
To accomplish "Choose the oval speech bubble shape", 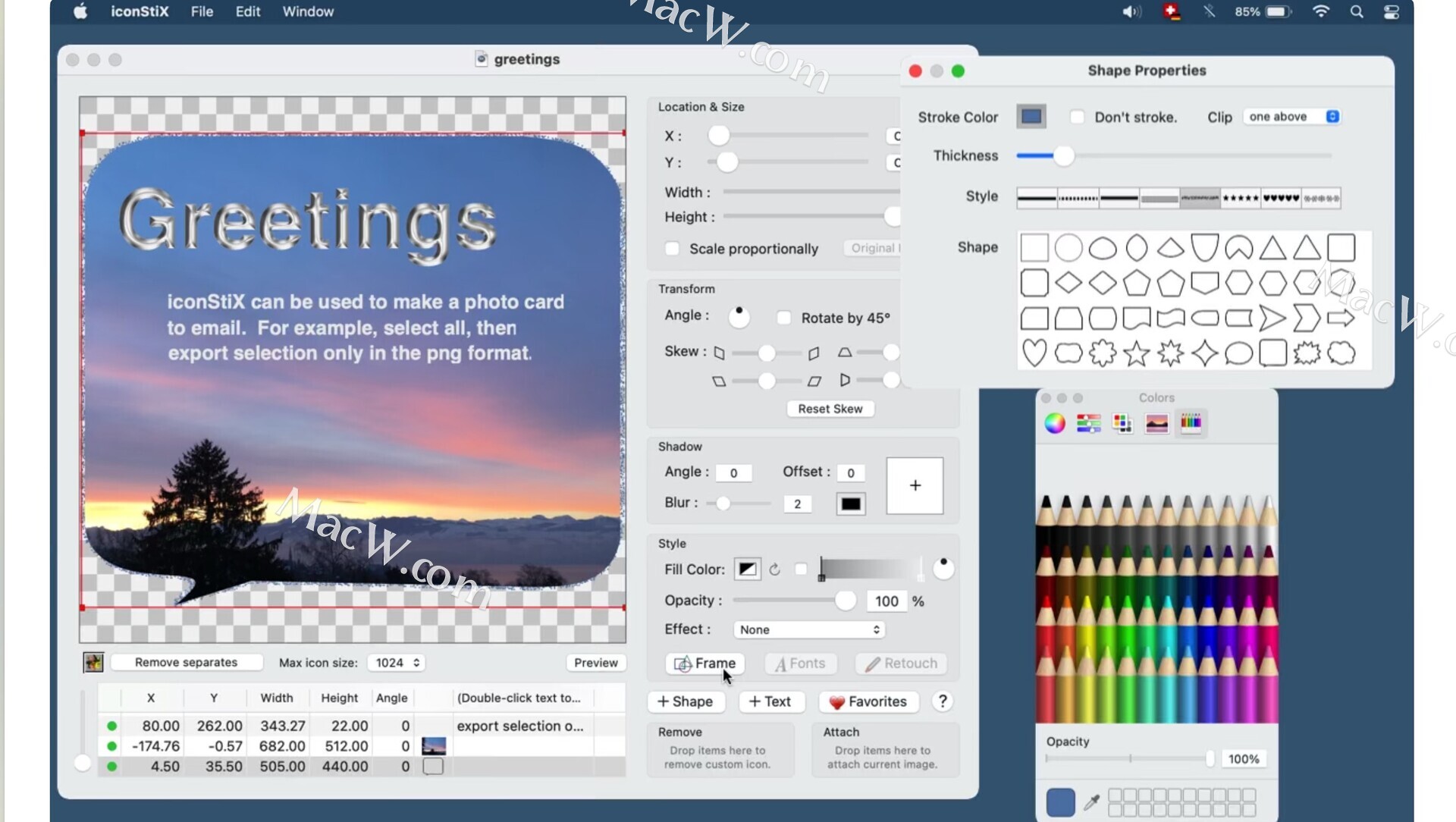I will pyautogui.click(x=1238, y=353).
